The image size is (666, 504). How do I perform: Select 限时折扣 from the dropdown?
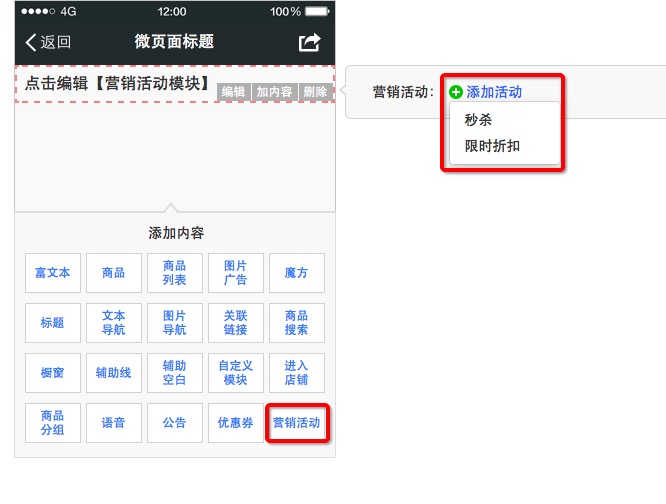pyautogui.click(x=492, y=146)
